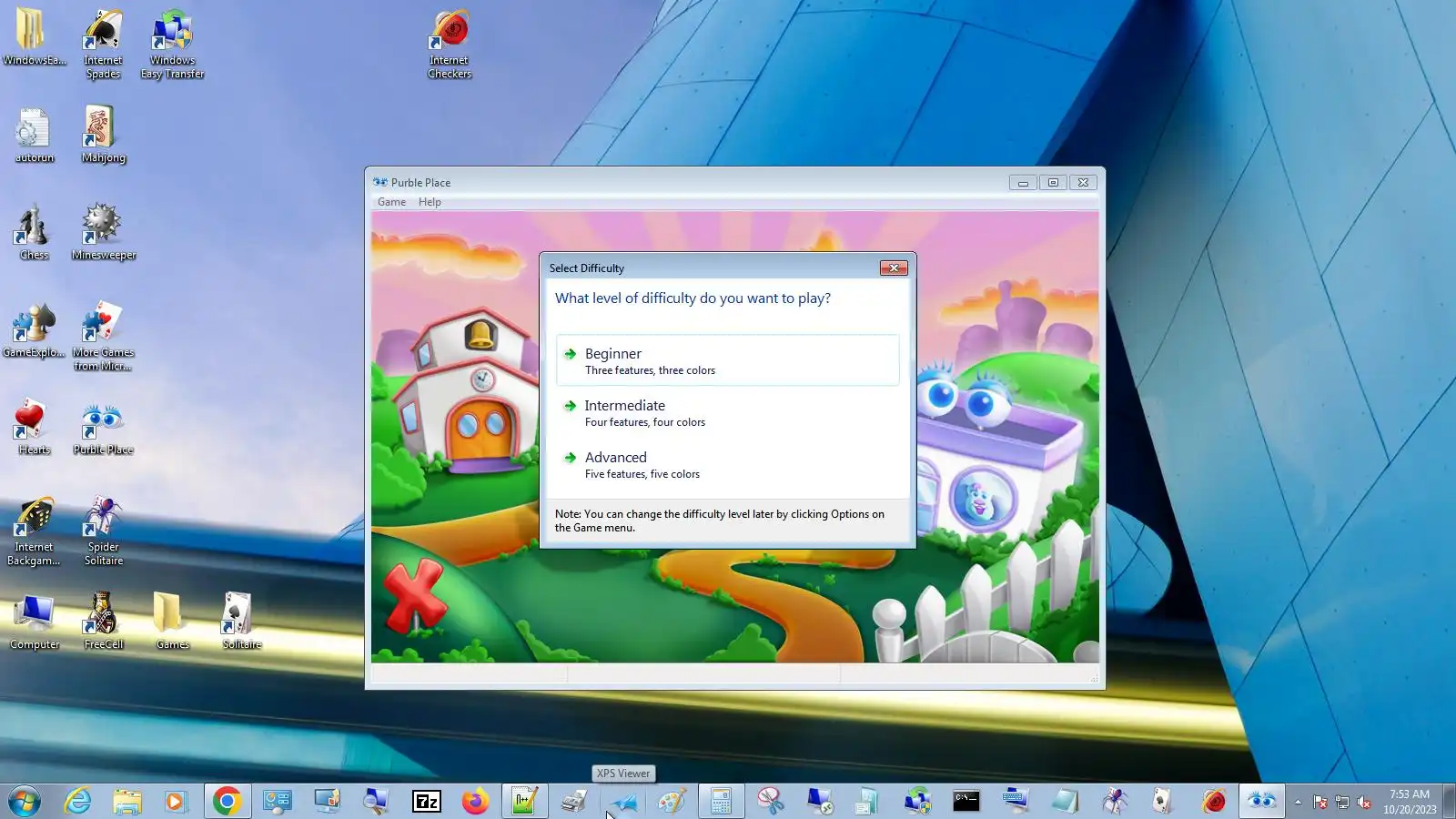Choose the Intermediate difficulty level
1456x819 pixels.
coord(727,412)
